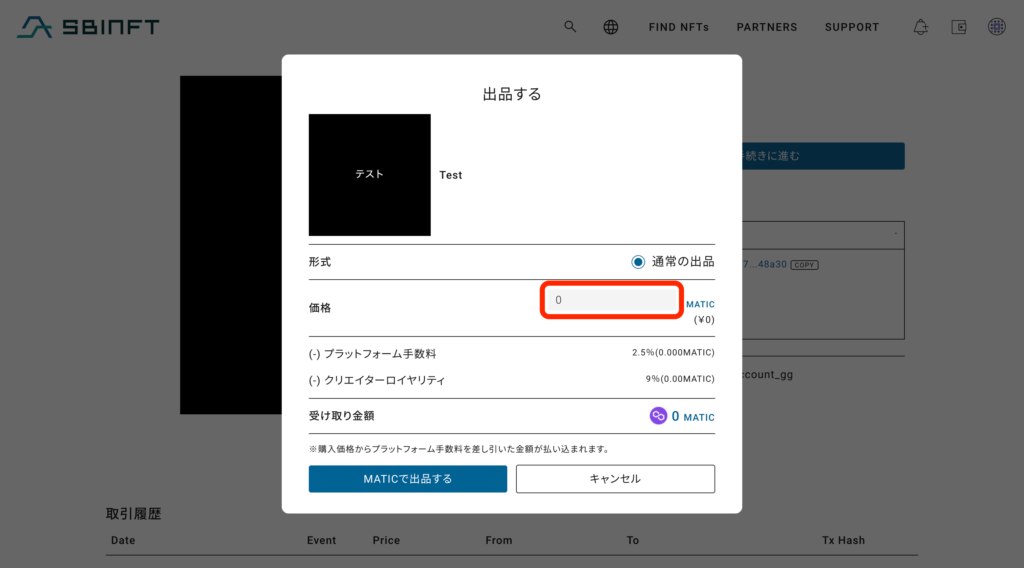Click the From column header
This screenshot has width=1024, height=568.
pos(499,540)
